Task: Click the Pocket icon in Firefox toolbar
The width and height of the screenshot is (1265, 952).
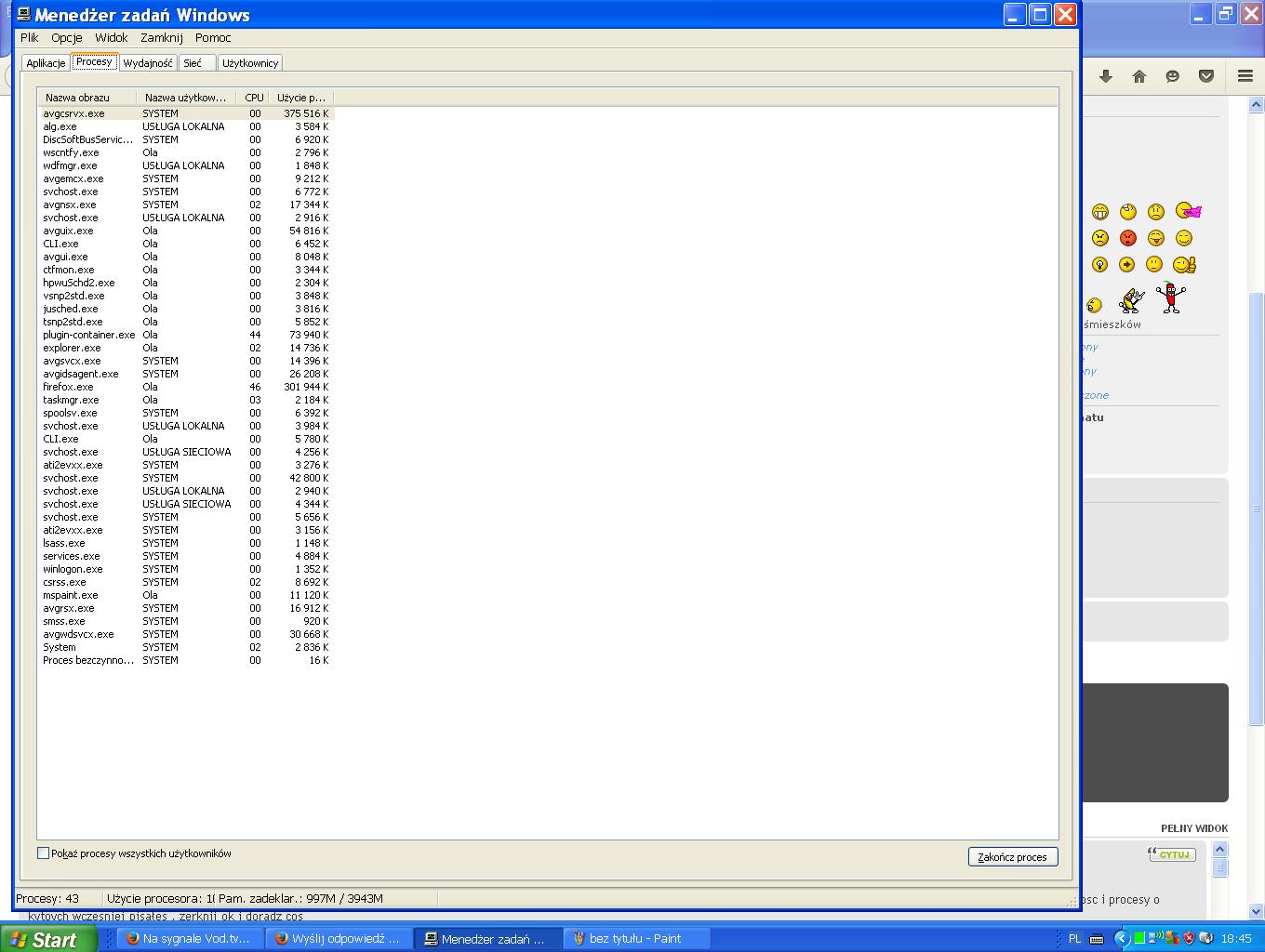Action: point(1206,76)
